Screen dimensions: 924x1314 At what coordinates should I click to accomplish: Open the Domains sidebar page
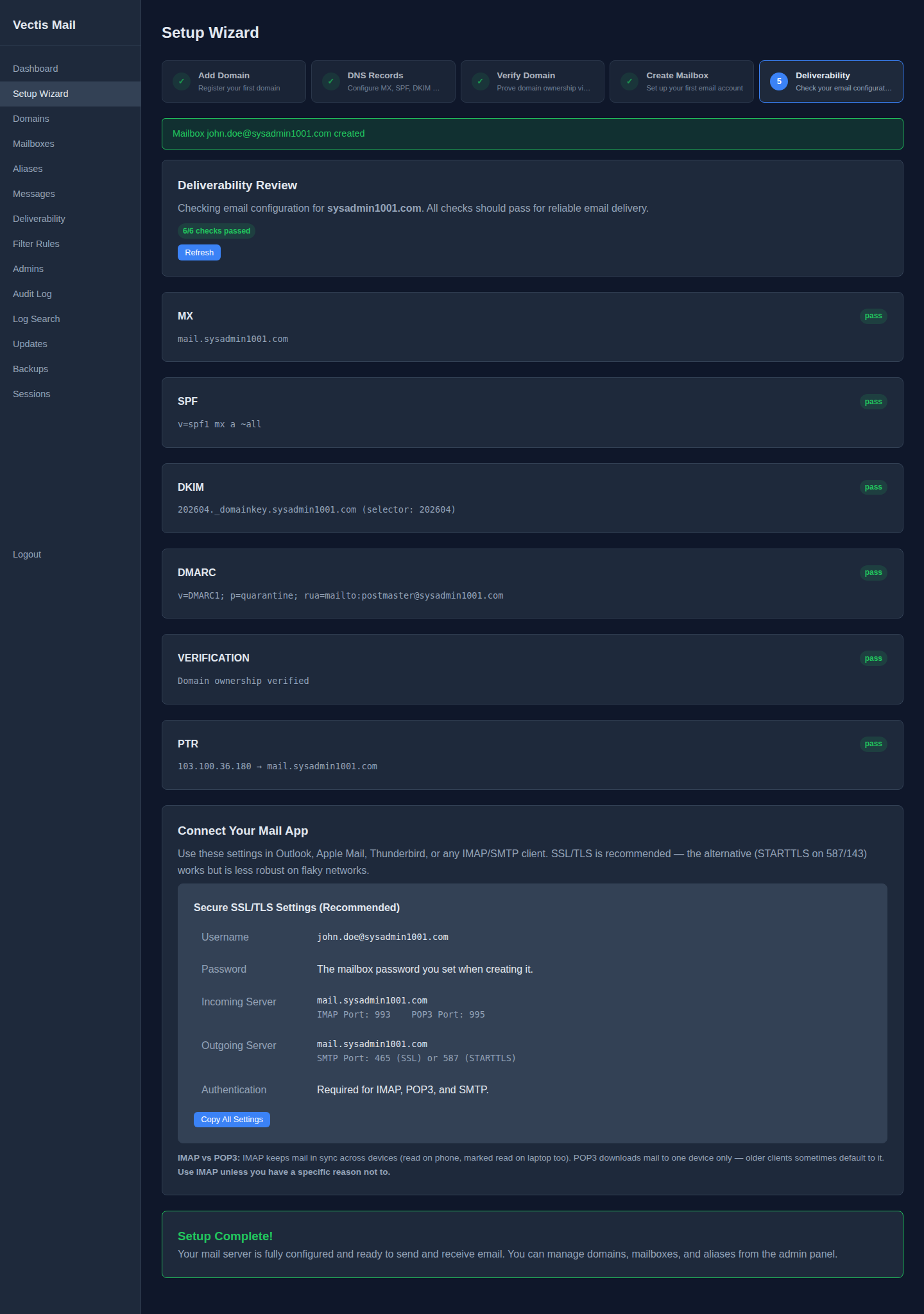point(70,119)
